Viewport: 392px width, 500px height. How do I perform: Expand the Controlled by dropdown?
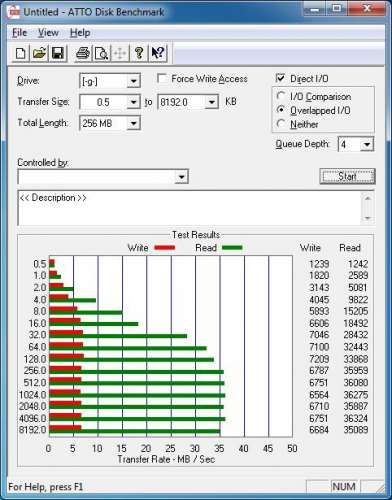point(181,177)
